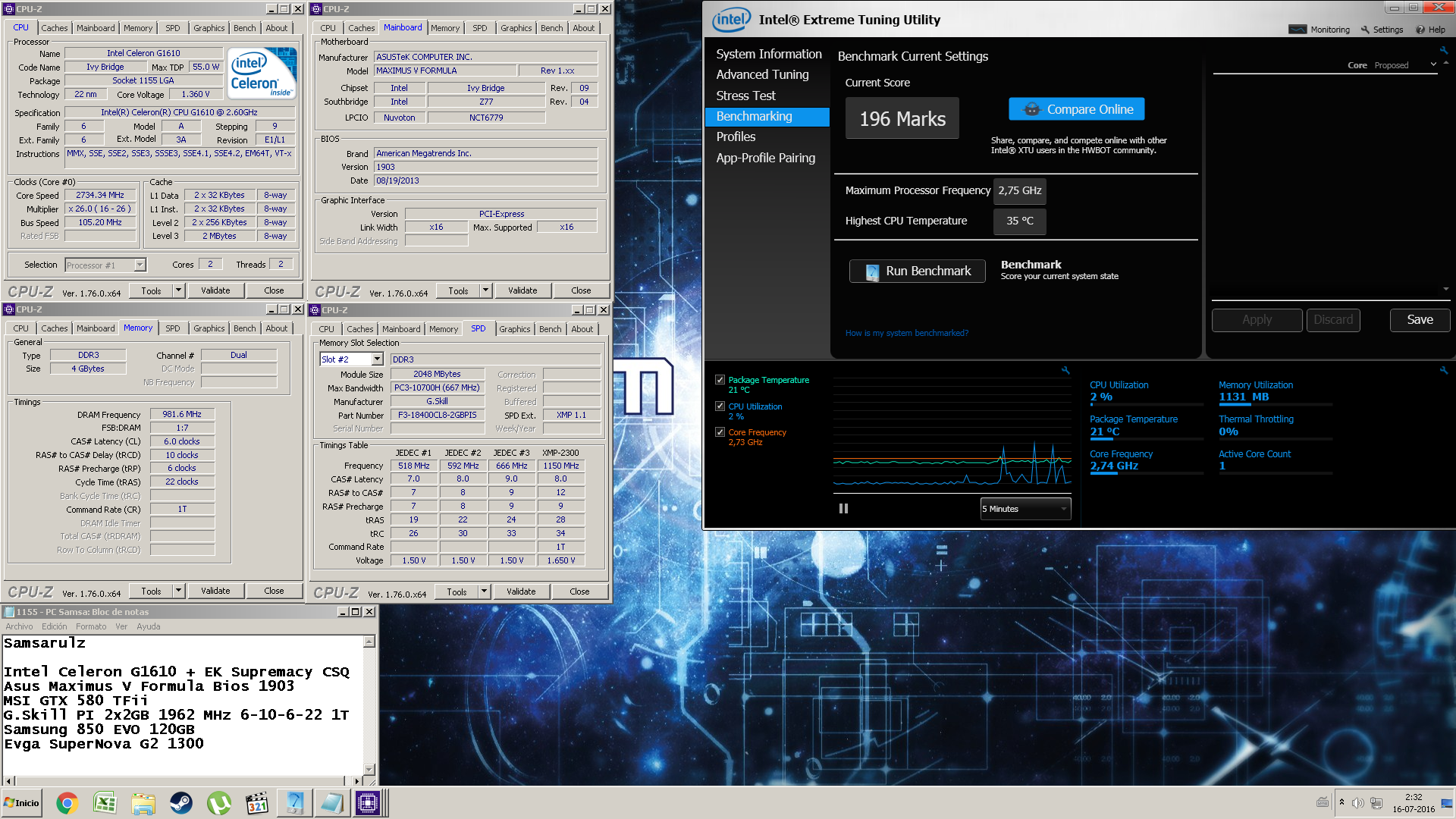Click Save button in XTU
This screenshot has height=819, width=1456.
point(1420,320)
